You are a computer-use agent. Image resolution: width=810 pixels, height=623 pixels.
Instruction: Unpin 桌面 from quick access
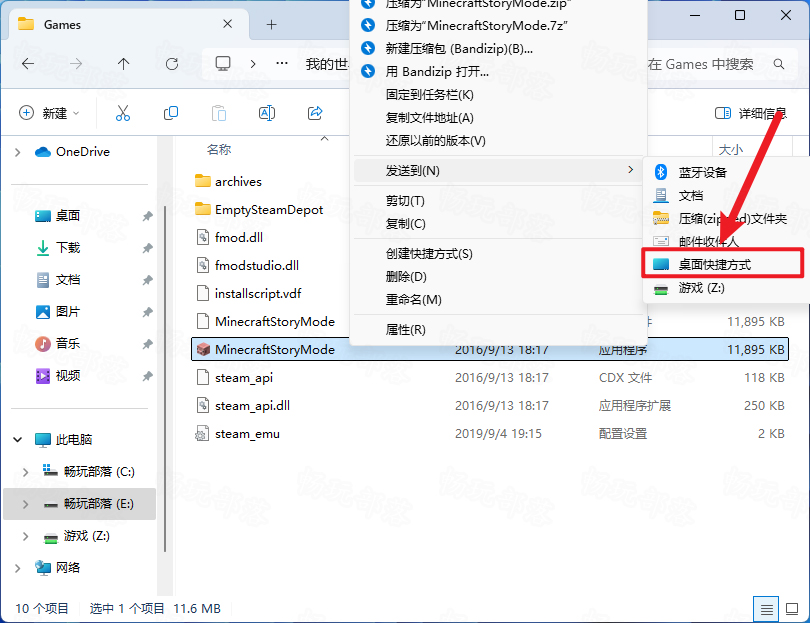pyautogui.click(x=148, y=216)
